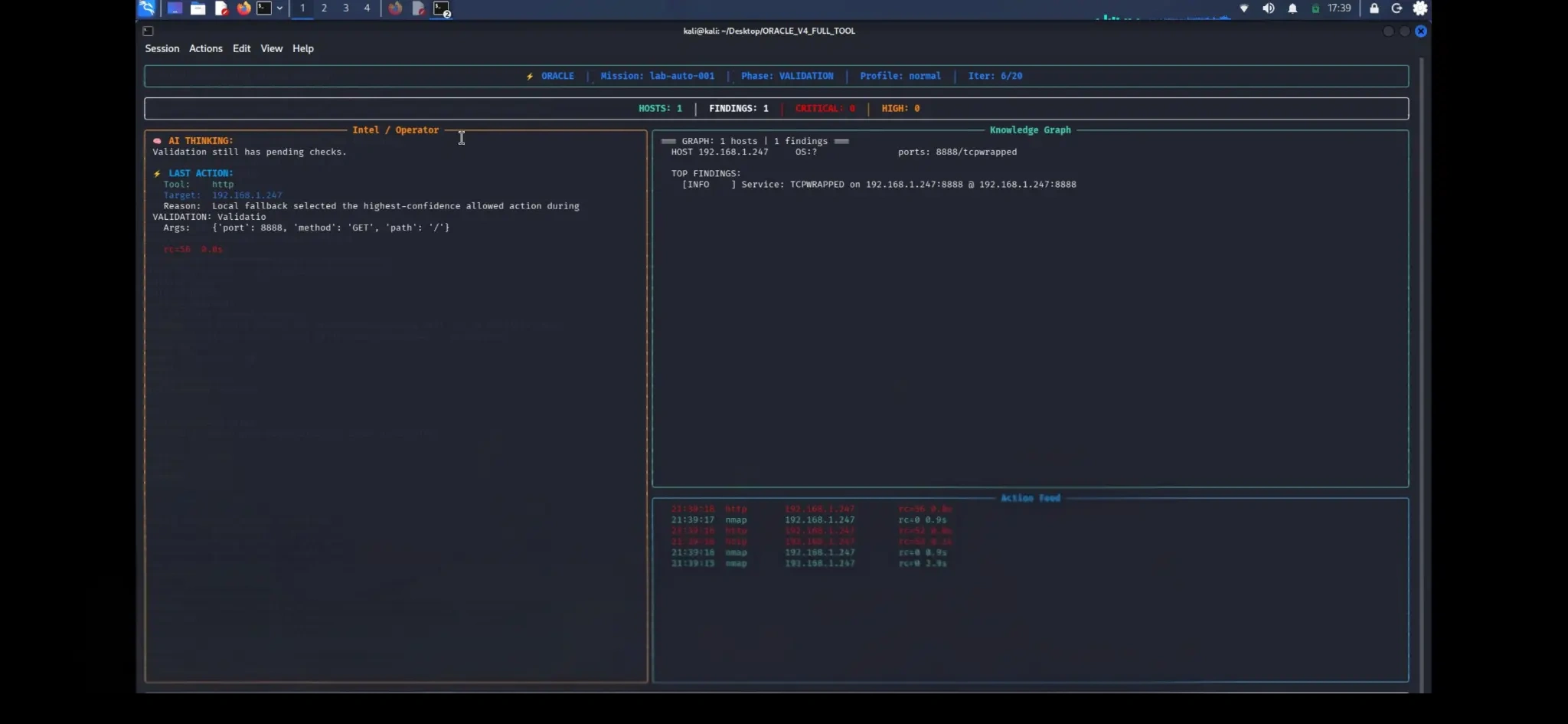1568x724 pixels.
Task: Click the 'Knowledge Graph' panel title
Action: pyautogui.click(x=1031, y=130)
